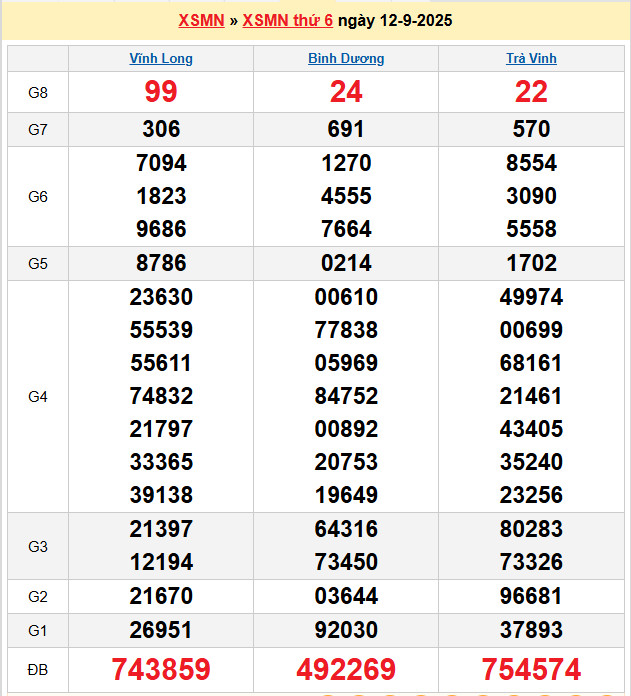
Task: Click the G5 row label
Action: click(38, 264)
